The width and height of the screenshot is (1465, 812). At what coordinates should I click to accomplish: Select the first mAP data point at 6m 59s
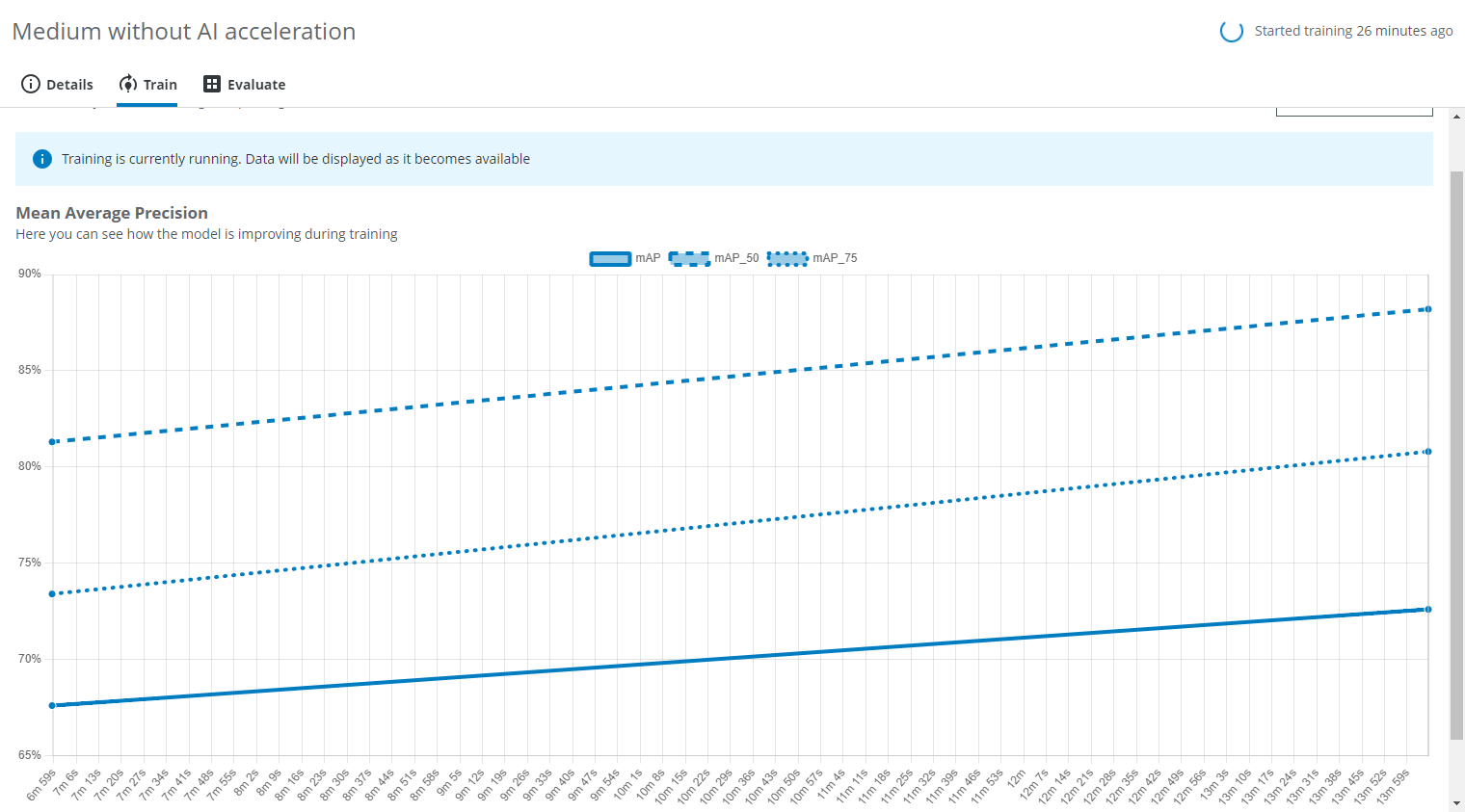tap(52, 705)
